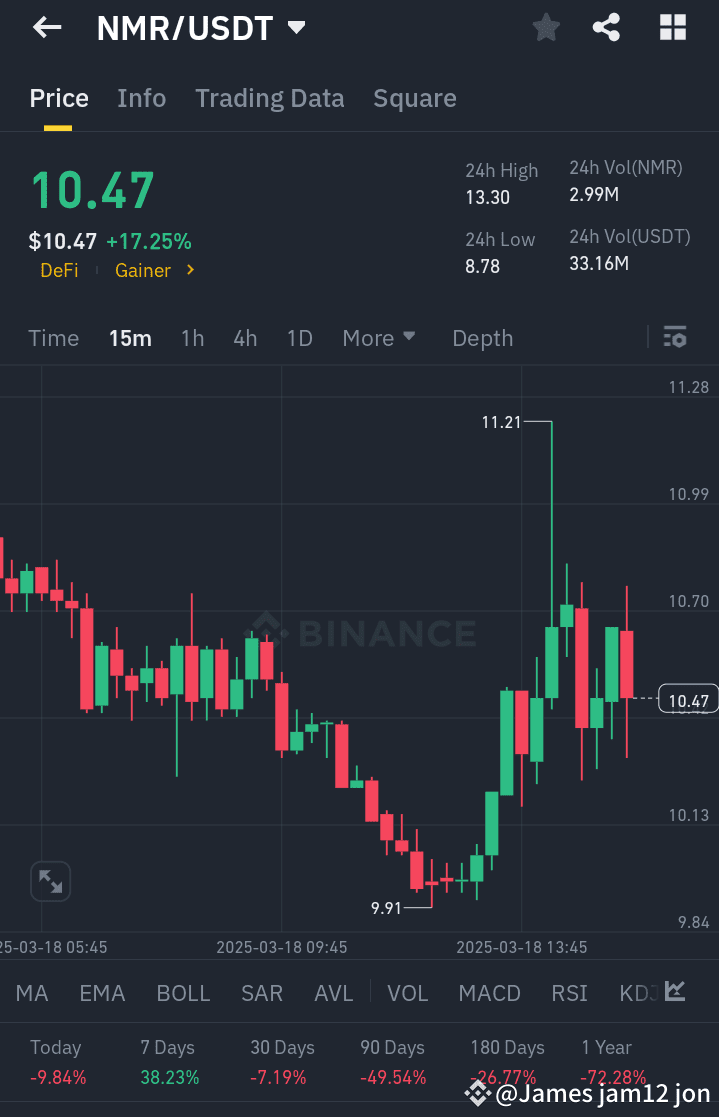Click the 9.84 price axis label
This screenshot has height=1117, width=719.
(x=693, y=923)
